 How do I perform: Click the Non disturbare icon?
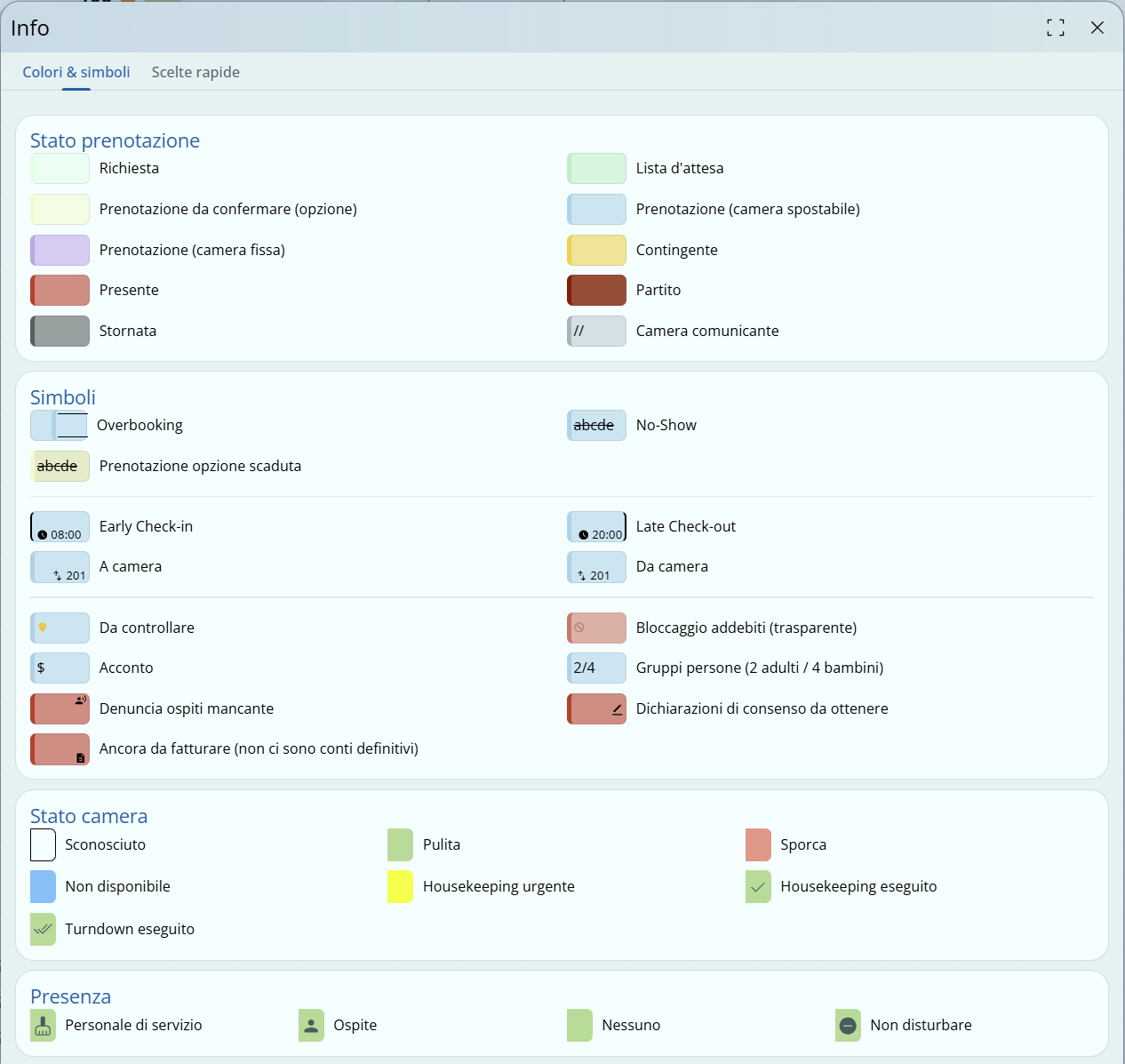tap(848, 1026)
